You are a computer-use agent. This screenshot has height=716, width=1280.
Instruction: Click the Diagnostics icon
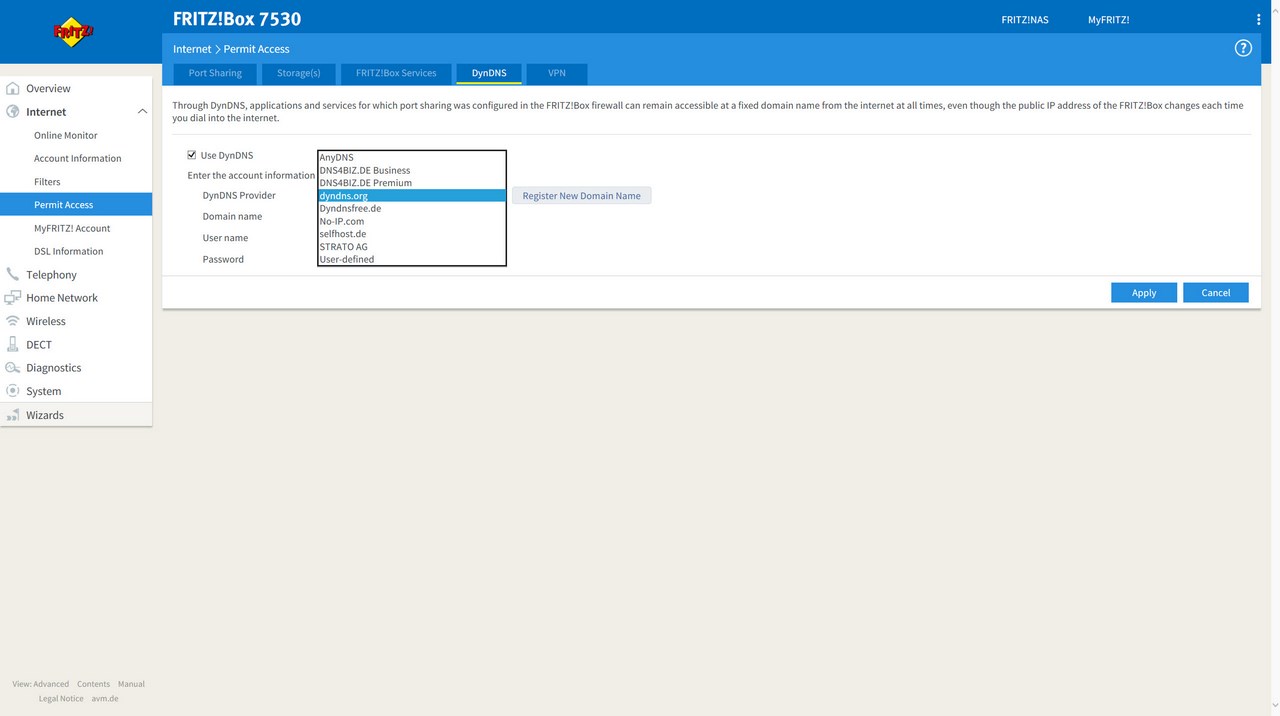(13, 368)
